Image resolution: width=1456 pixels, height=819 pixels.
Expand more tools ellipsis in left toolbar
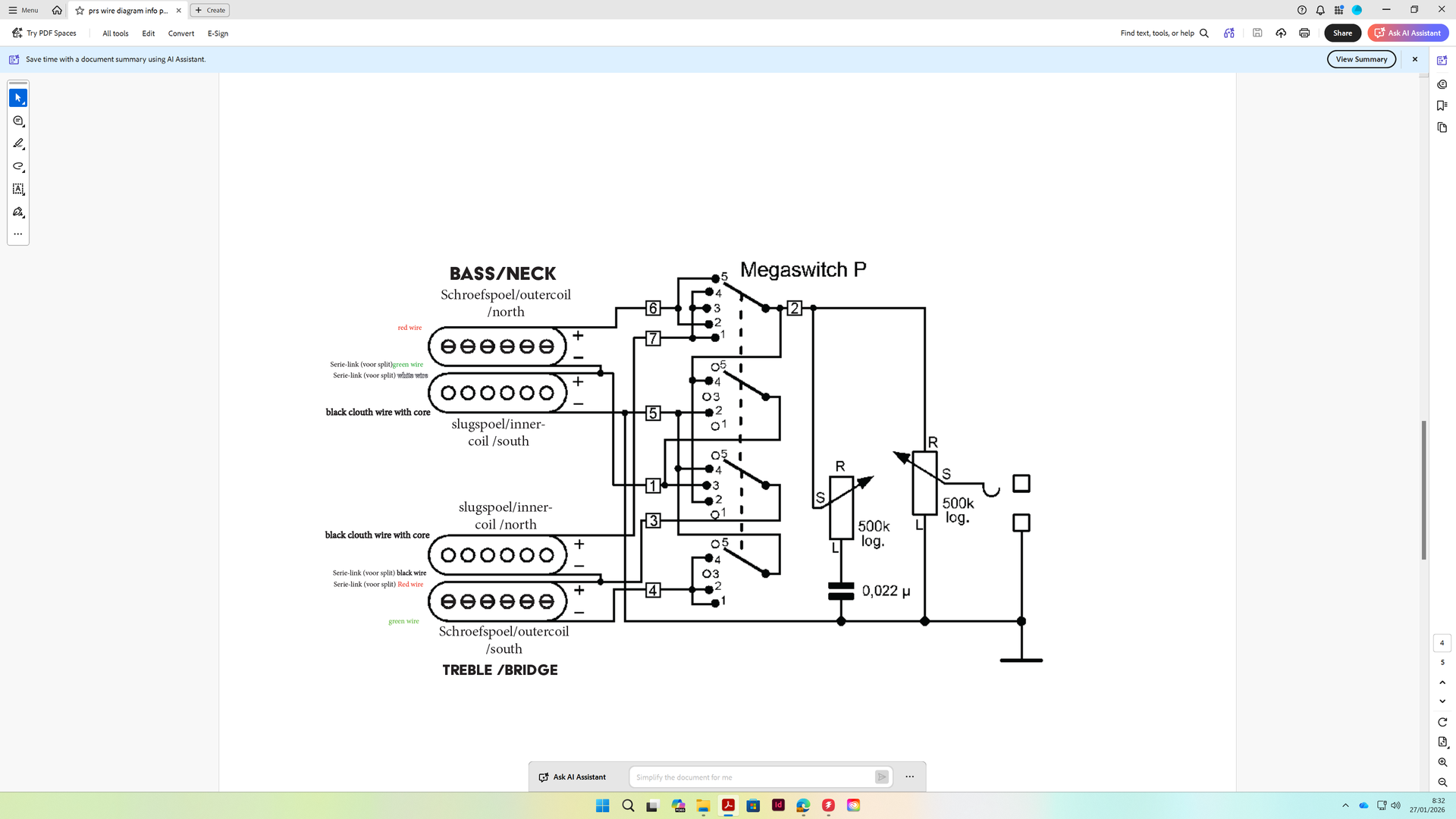18,234
